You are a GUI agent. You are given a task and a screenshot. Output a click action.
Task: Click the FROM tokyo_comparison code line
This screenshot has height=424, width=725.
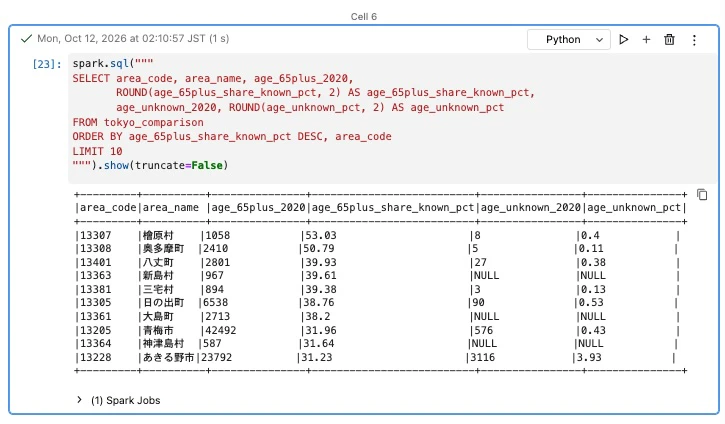[138, 122]
